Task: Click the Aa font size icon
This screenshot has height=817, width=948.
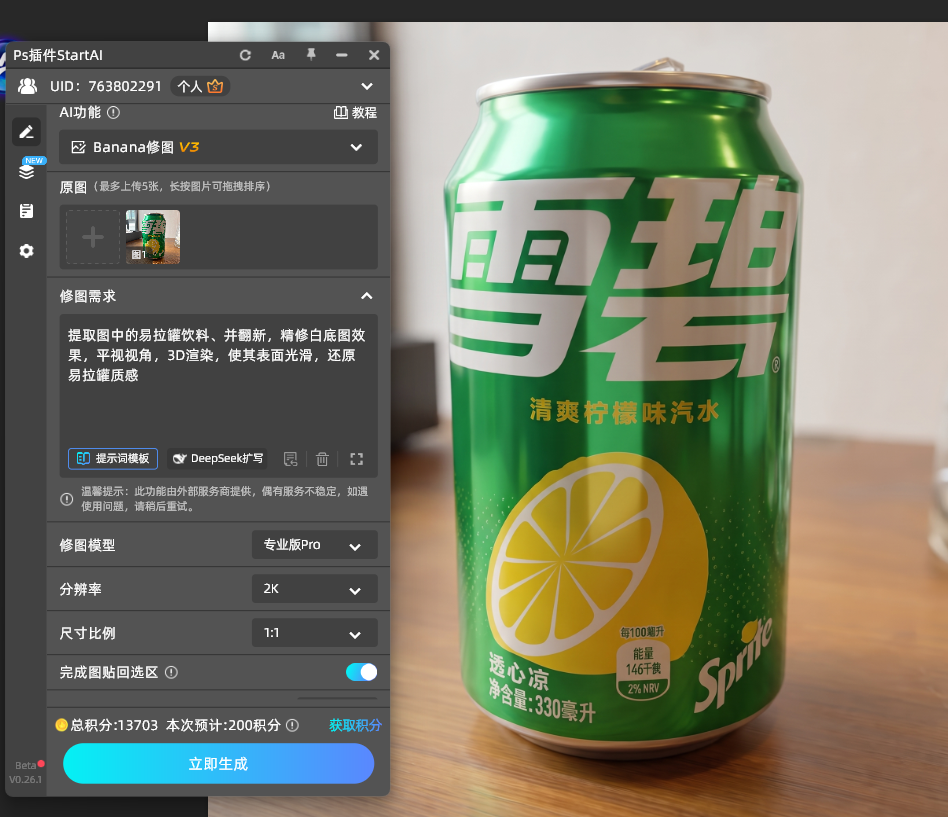Action: 278,55
